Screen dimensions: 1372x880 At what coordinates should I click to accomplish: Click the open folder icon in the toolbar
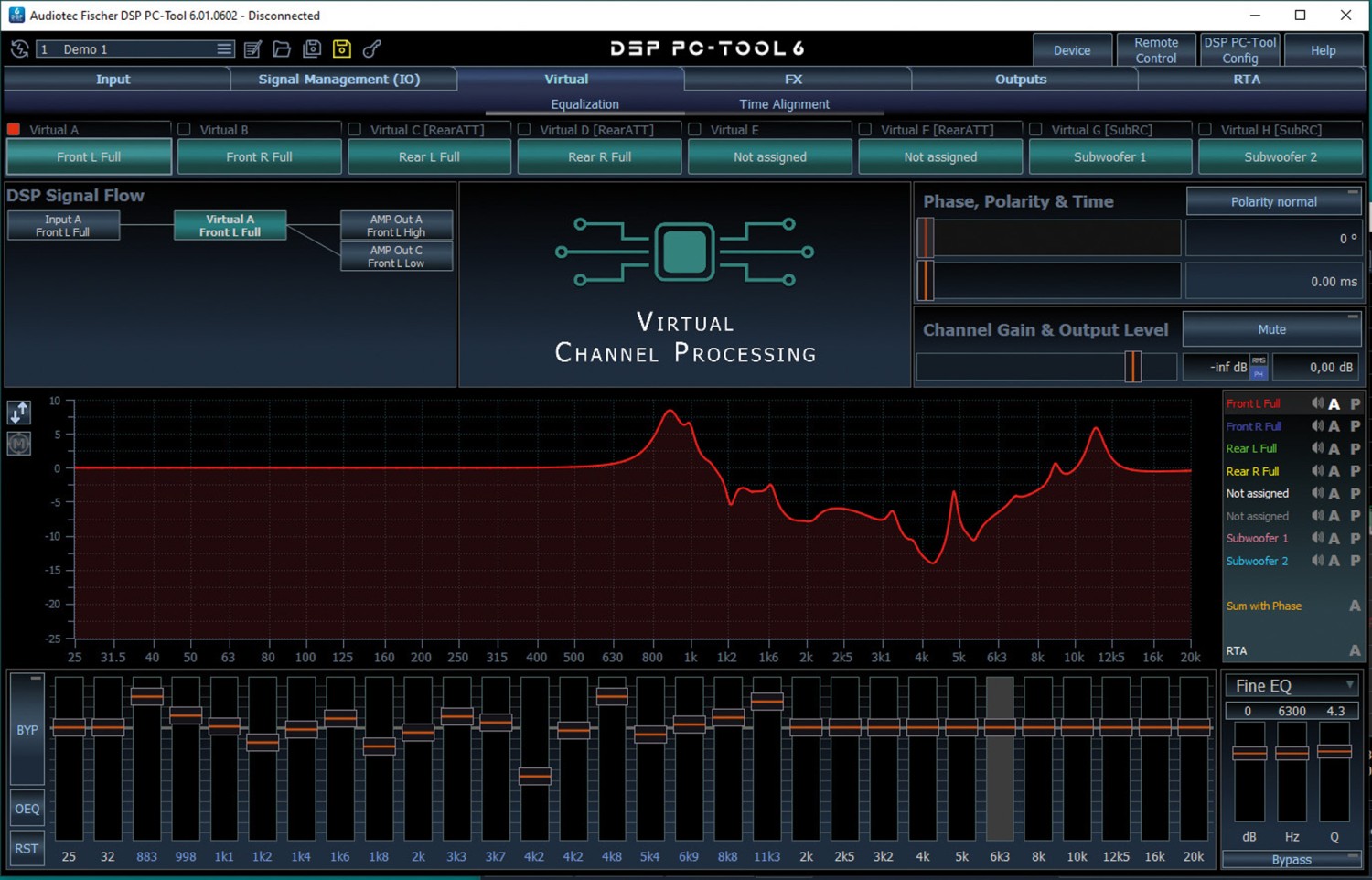click(x=282, y=49)
